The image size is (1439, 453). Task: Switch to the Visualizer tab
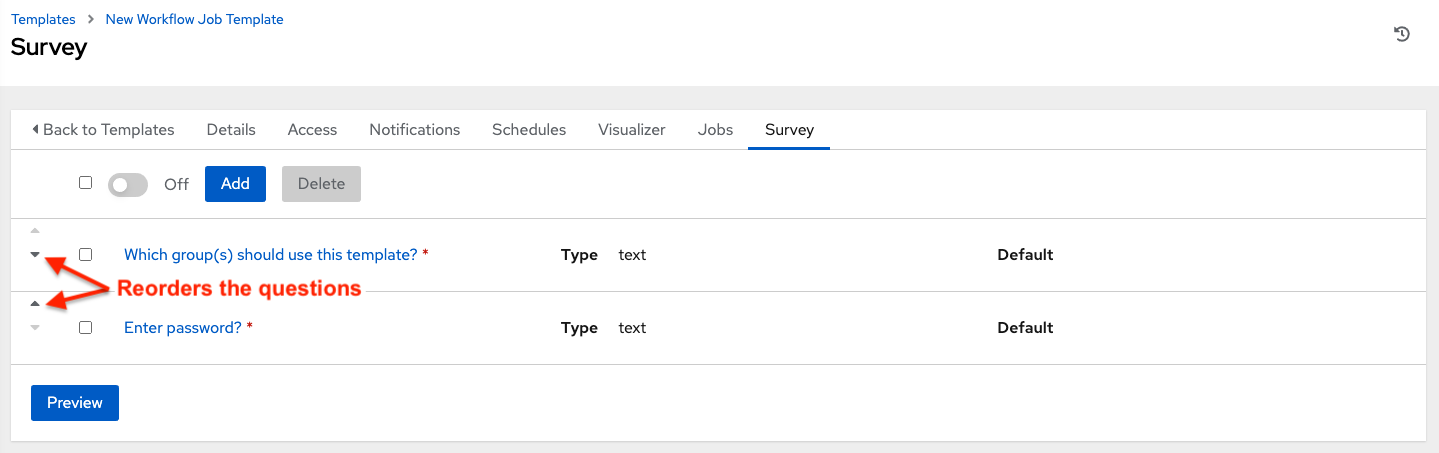pyautogui.click(x=632, y=130)
